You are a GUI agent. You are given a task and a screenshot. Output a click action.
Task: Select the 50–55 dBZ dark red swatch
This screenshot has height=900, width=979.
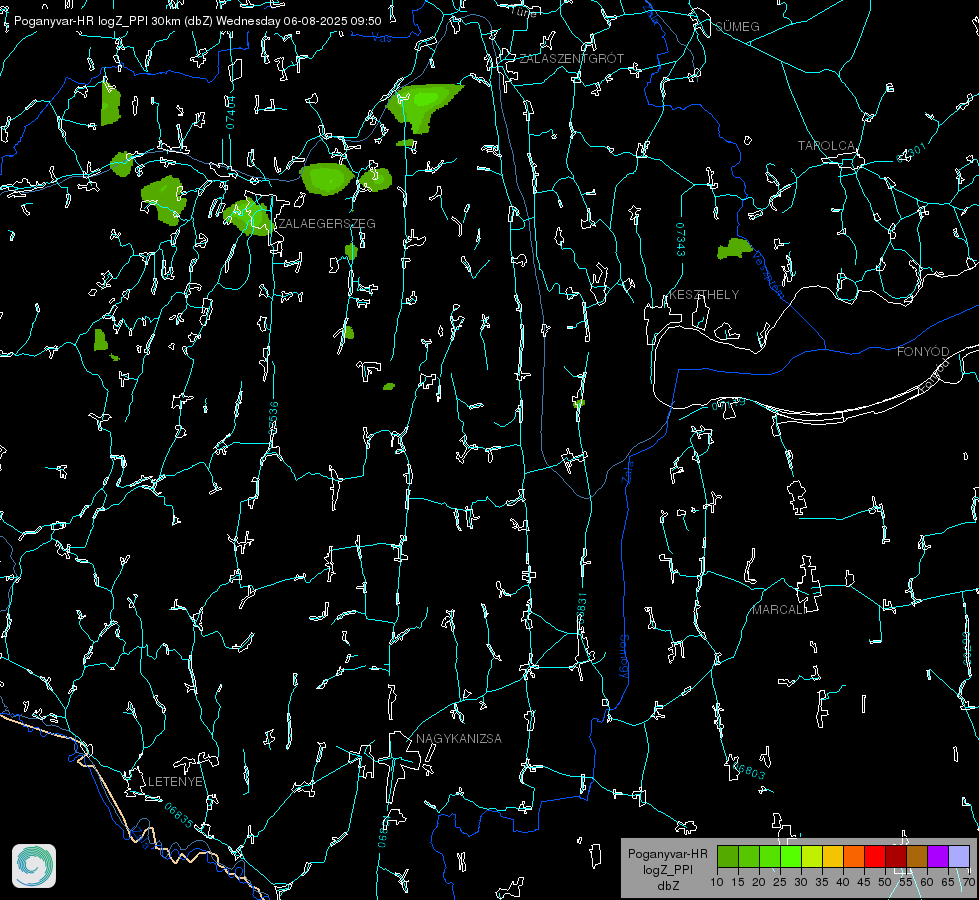[x=896, y=856]
